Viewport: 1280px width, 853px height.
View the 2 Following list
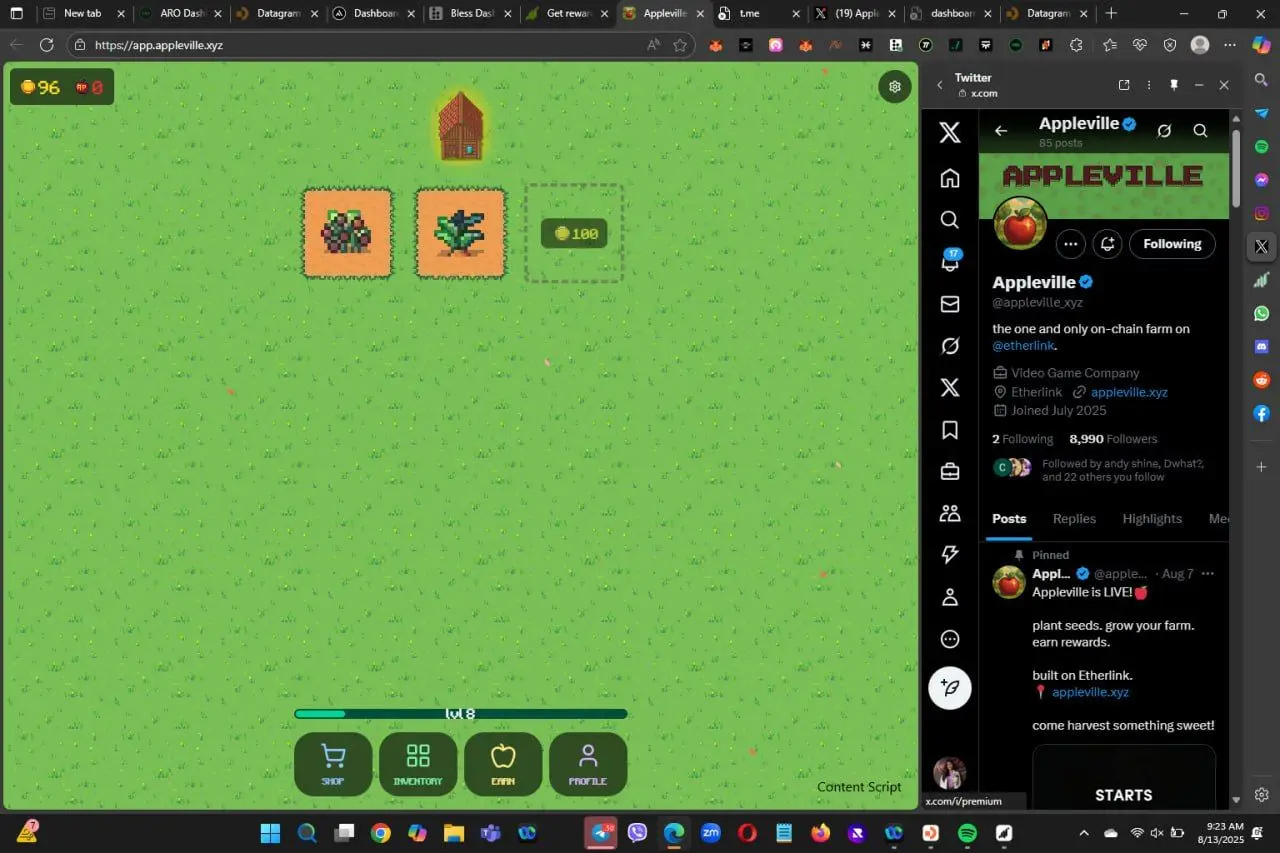pyautogui.click(x=1022, y=439)
